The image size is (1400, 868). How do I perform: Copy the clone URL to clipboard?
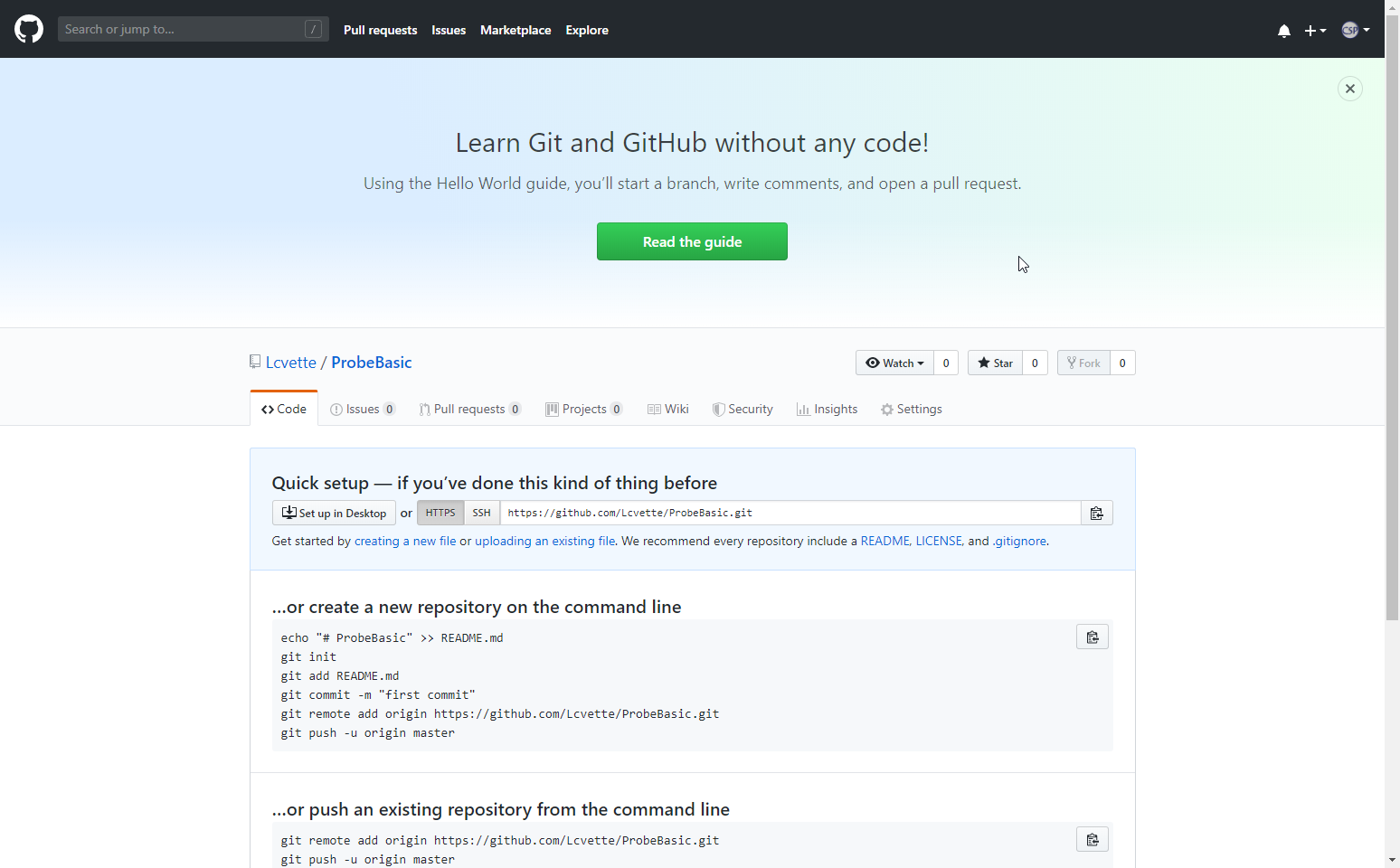(1097, 513)
